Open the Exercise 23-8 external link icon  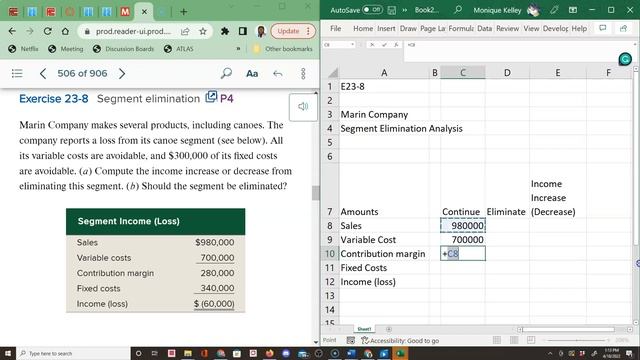click(x=211, y=97)
